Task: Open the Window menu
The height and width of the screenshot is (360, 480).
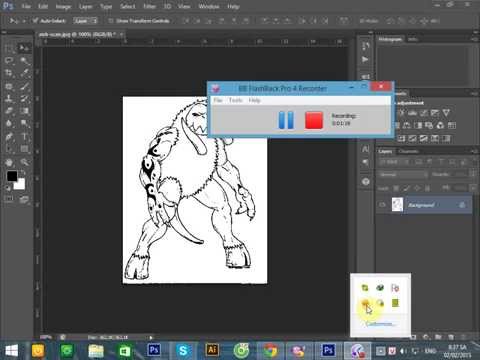Action: [x=208, y=6]
